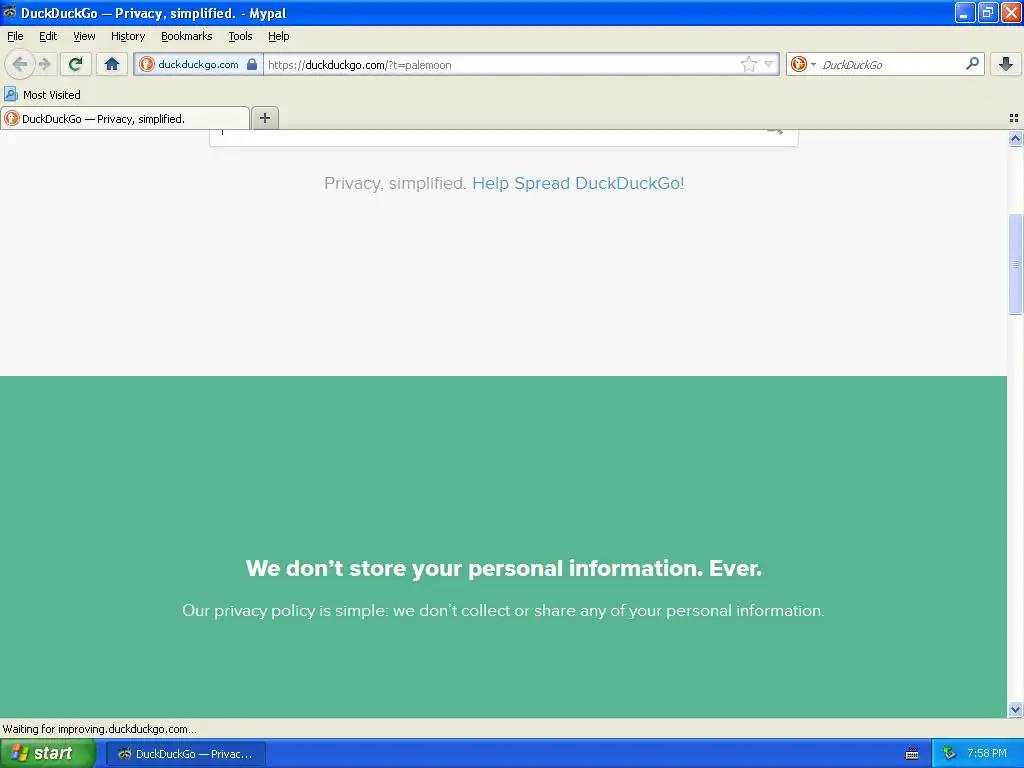Activate the DuckDuckGo taskbar button
Image resolution: width=1024 pixels, height=768 pixels.
pos(186,754)
